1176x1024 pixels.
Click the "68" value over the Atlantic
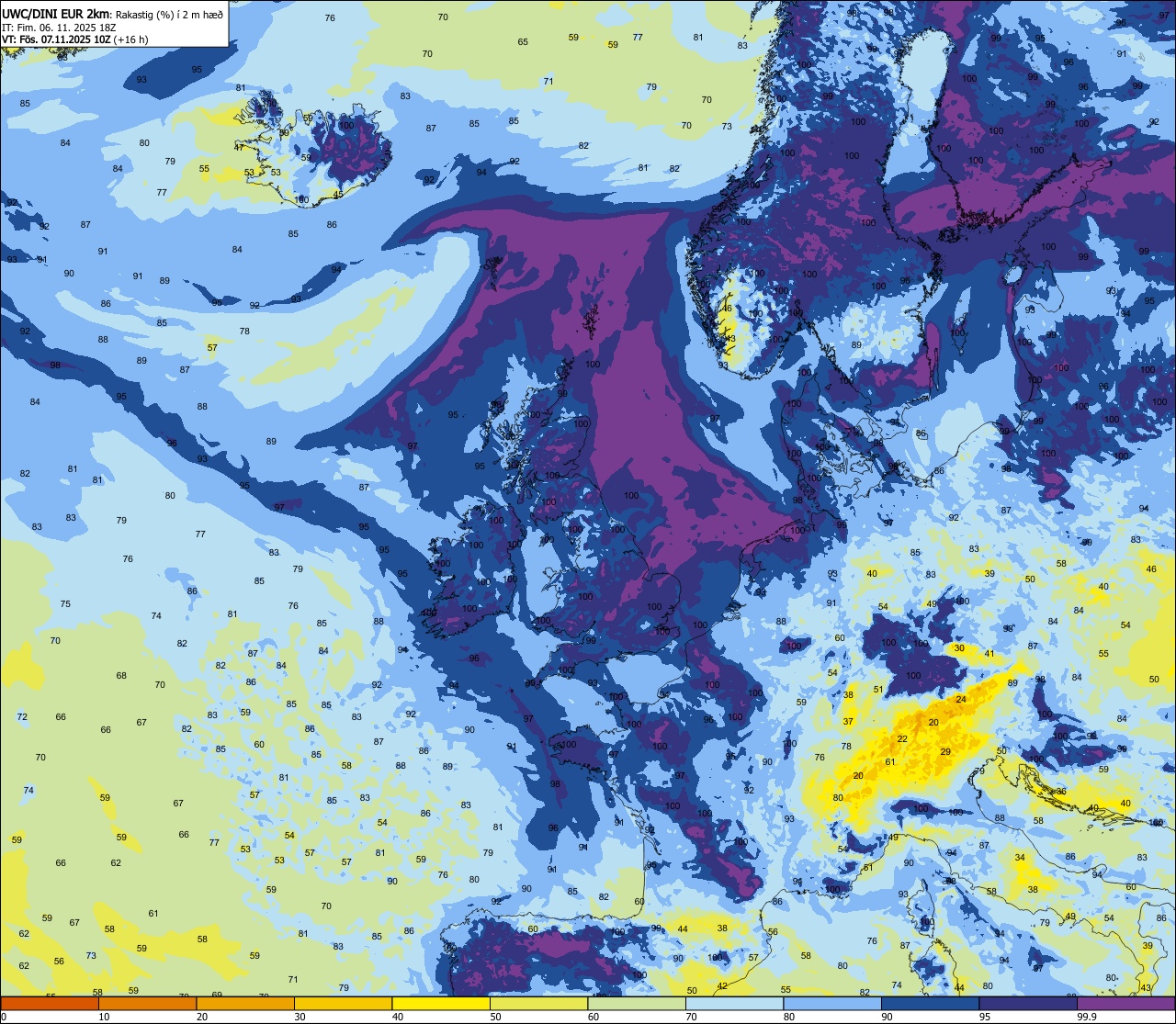click(121, 676)
